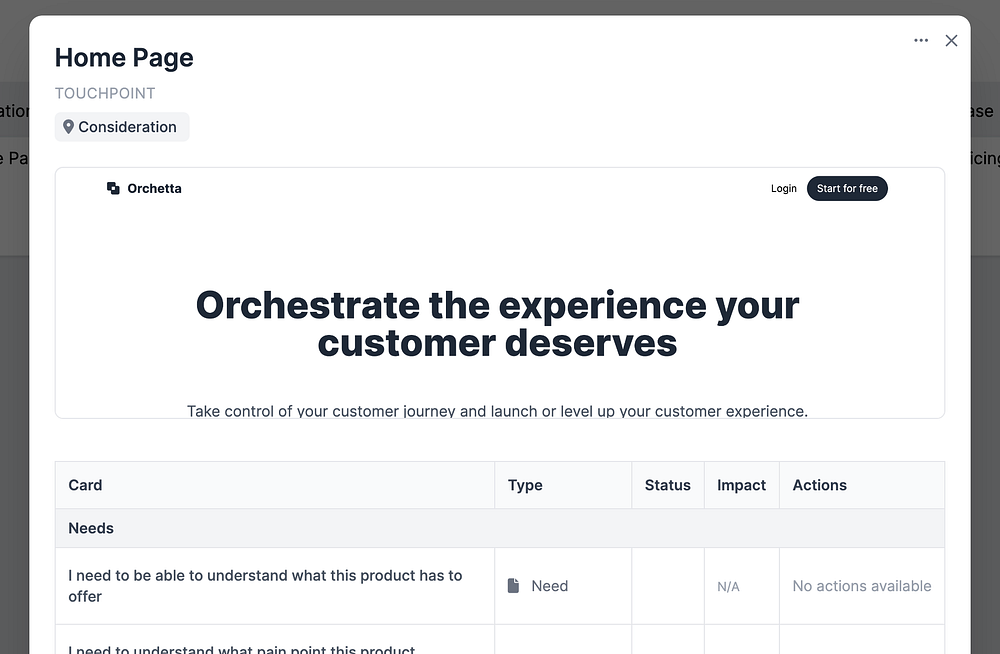Image resolution: width=1000 pixels, height=654 pixels.
Task: Click the location pin icon beside Consideration
Action: 68,127
